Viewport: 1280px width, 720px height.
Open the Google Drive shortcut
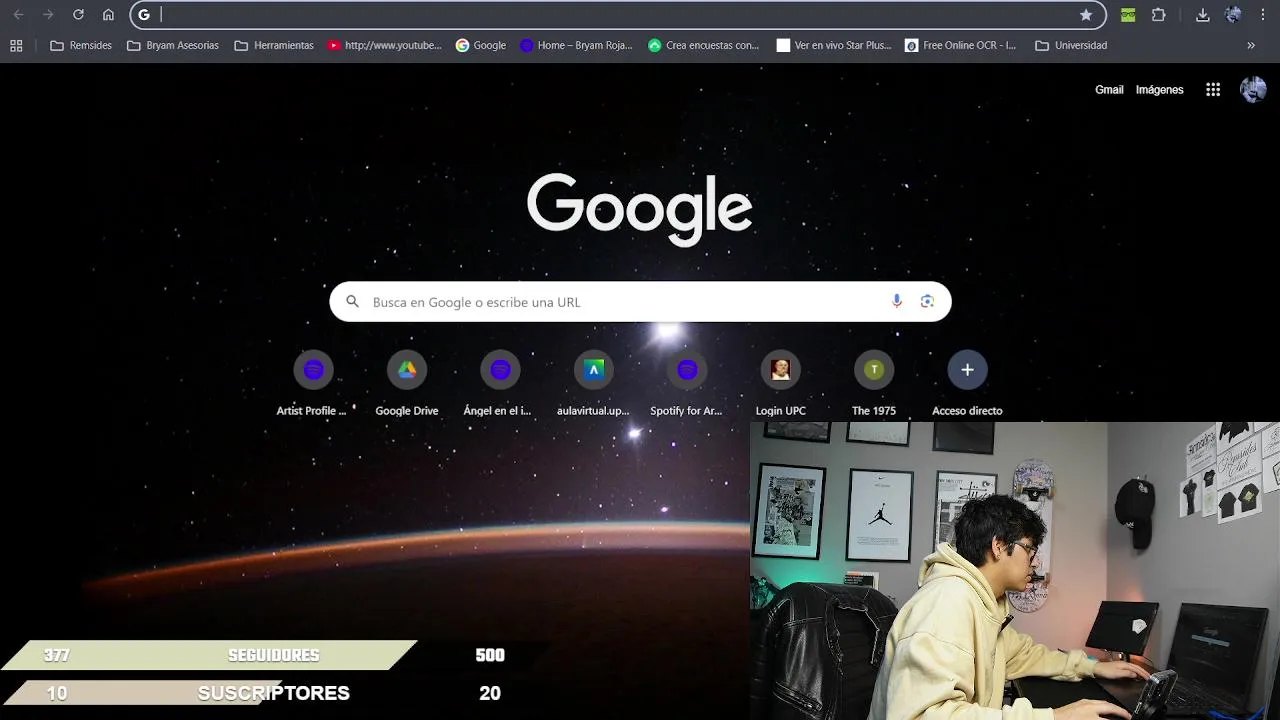pos(407,384)
